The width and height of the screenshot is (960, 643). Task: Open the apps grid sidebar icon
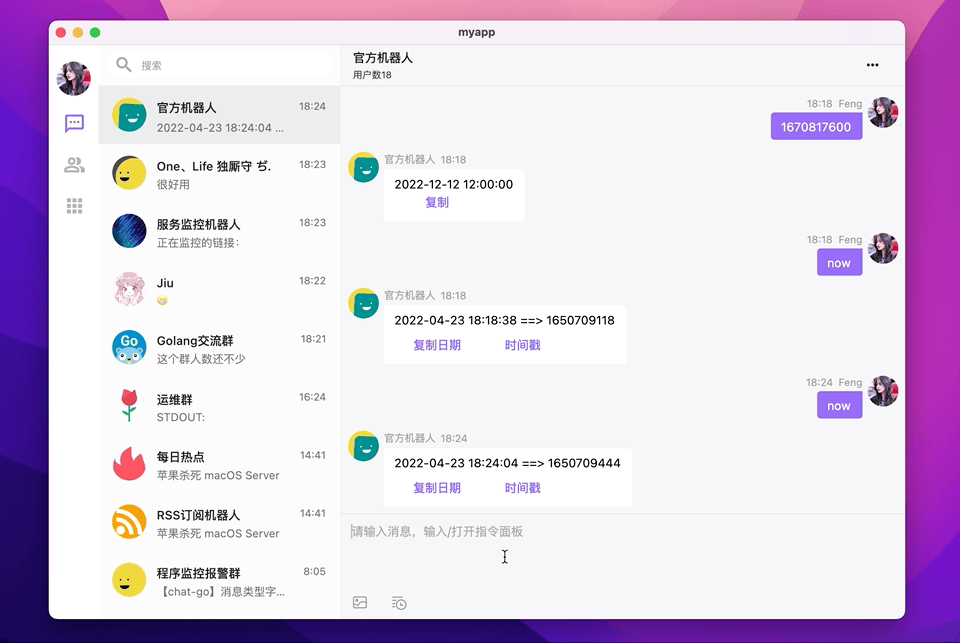click(x=74, y=206)
